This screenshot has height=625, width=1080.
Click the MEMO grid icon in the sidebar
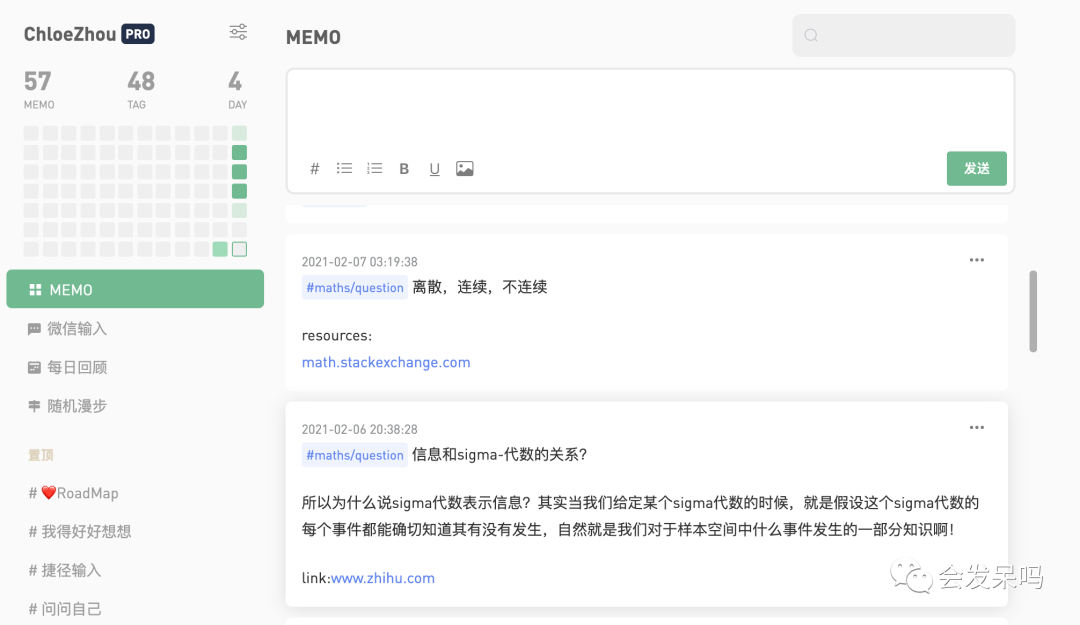coord(35,290)
